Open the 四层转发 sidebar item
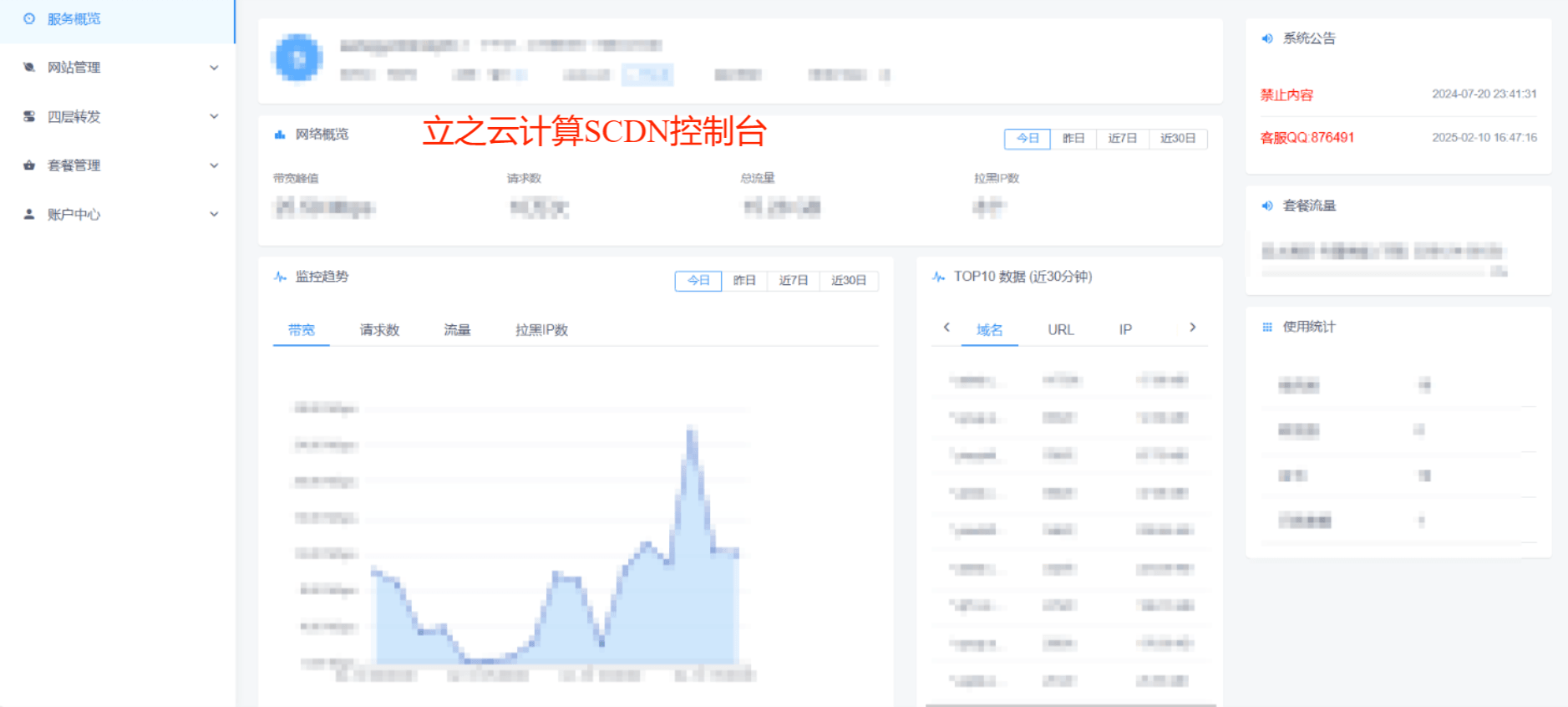The image size is (1568, 707). [117, 116]
